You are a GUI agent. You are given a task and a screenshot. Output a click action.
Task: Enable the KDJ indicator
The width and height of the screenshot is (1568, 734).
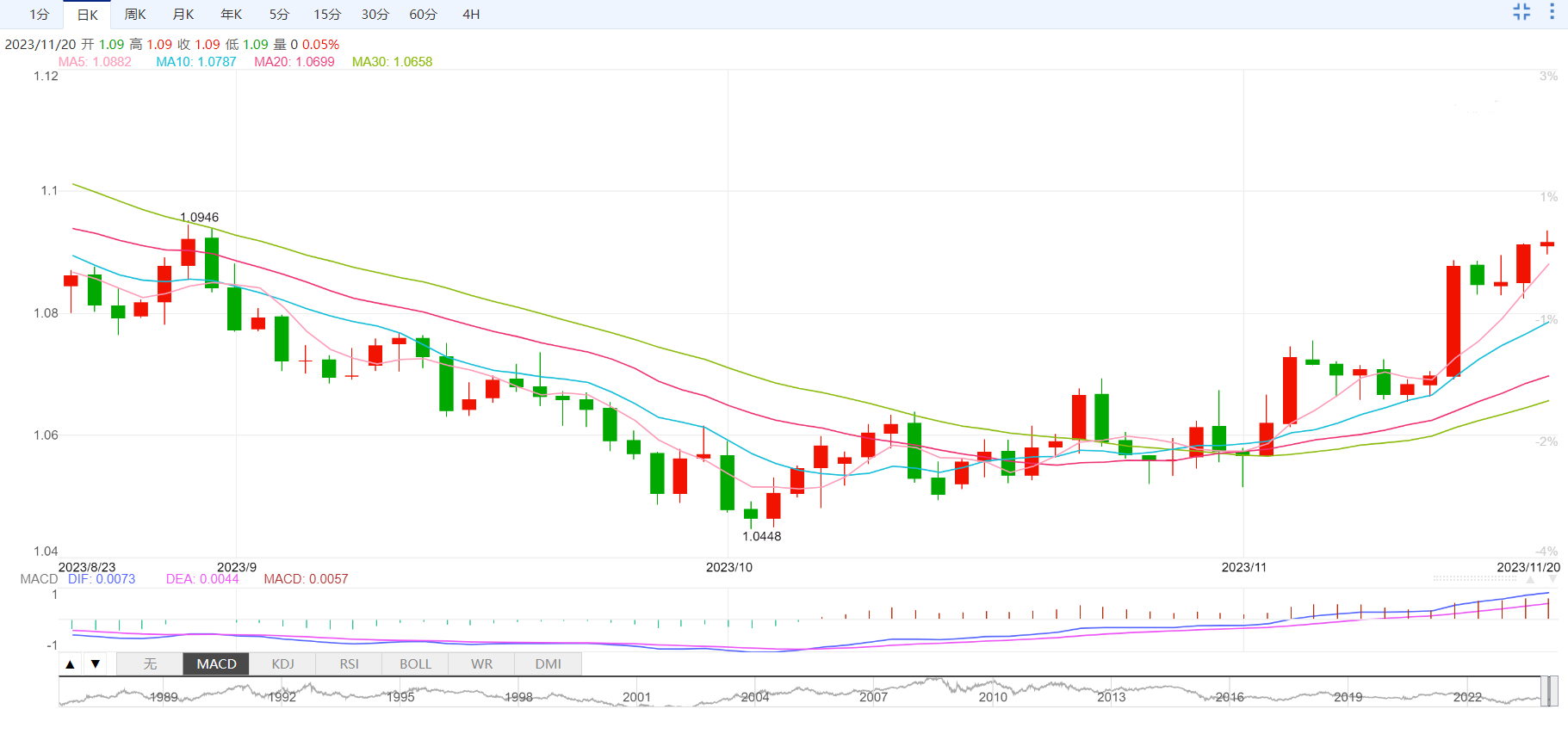click(x=282, y=664)
